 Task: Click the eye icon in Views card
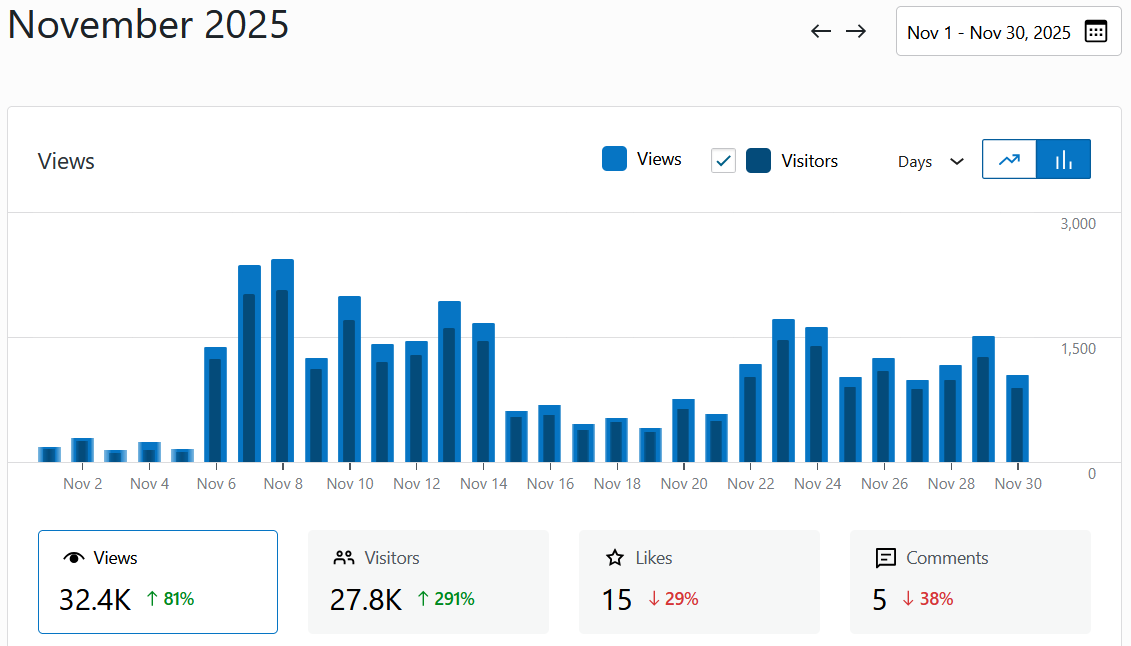[72, 558]
